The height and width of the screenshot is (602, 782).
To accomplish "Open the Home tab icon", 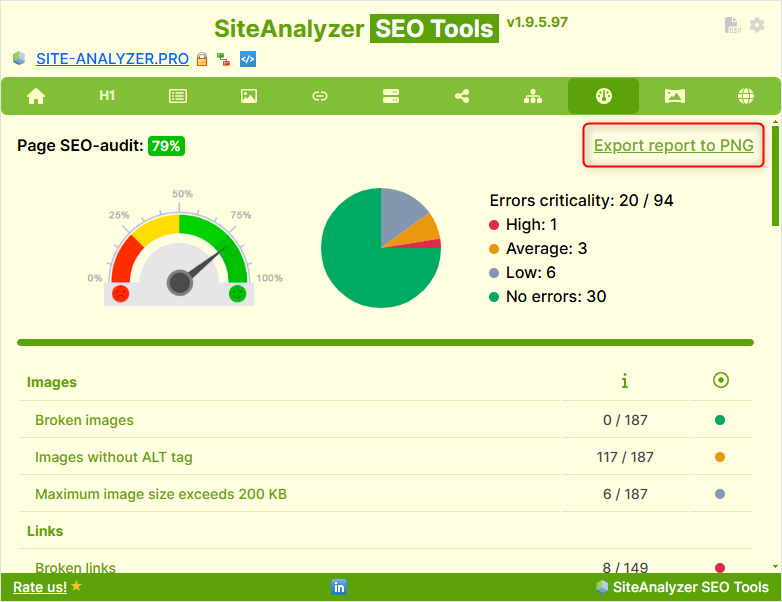I will coord(36,96).
